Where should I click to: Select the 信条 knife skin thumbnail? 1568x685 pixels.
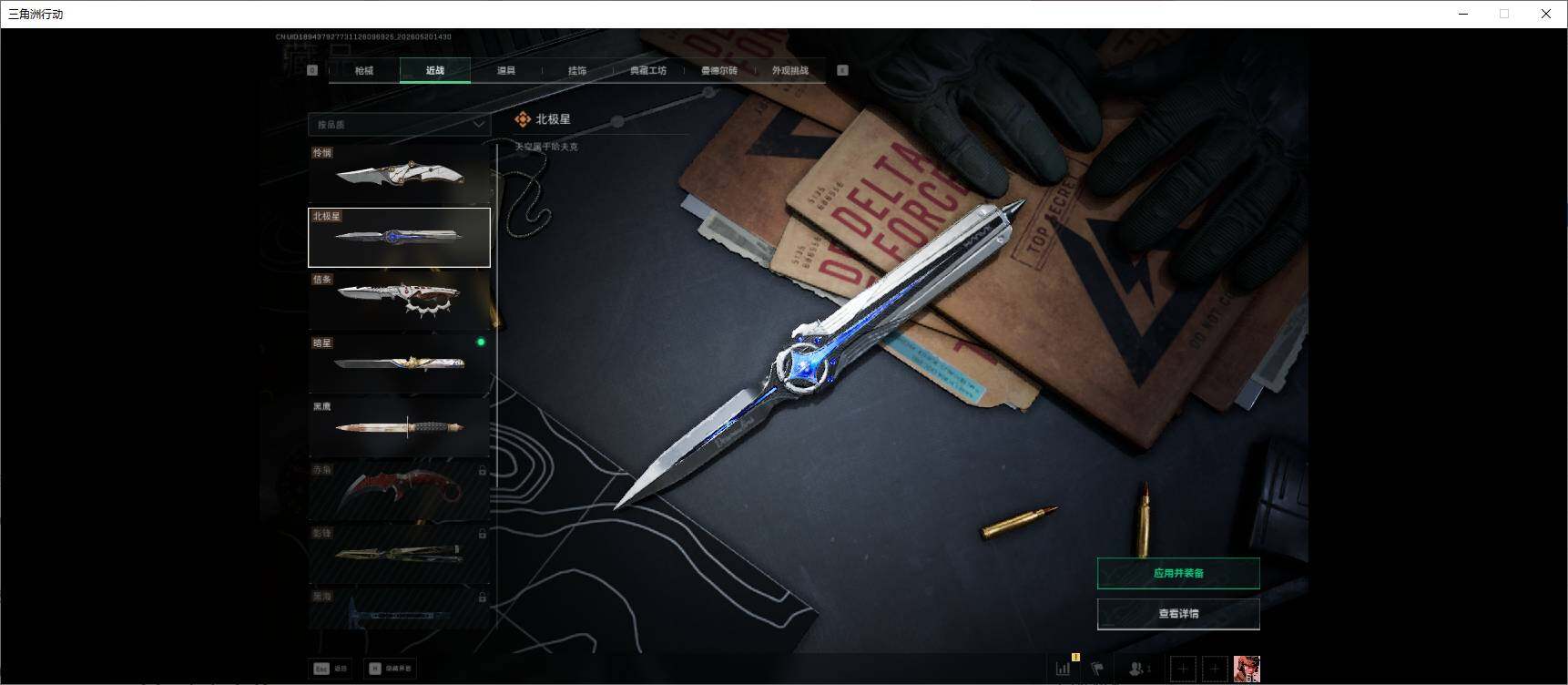(x=399, y=301)
